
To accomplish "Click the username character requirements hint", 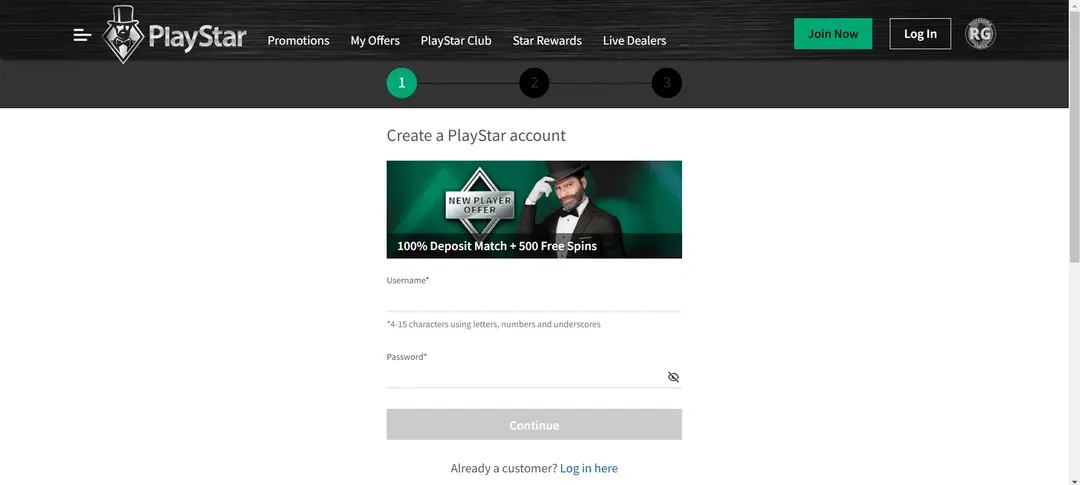I will coord(493,324).
